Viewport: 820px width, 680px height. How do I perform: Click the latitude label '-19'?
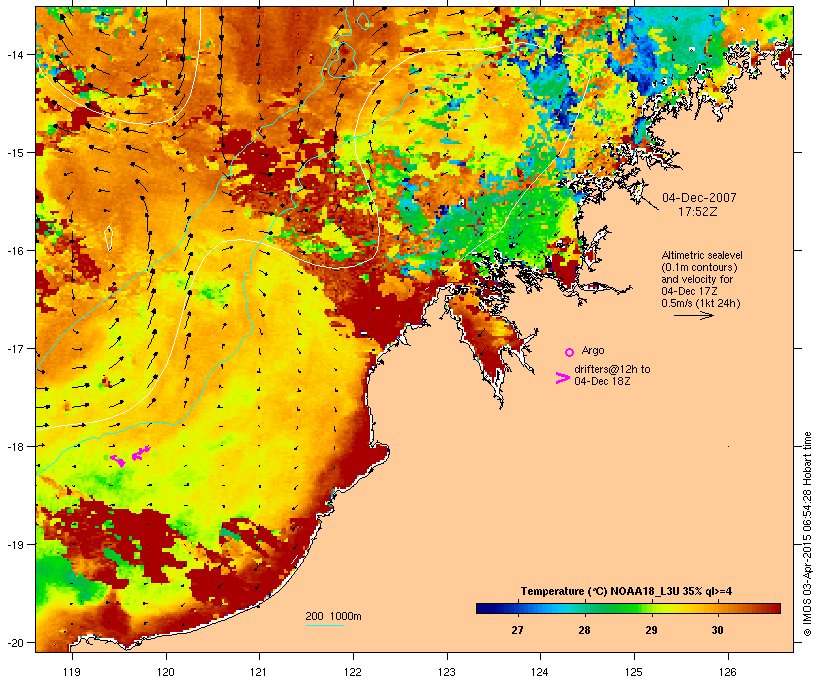click(x=16, y=545)
